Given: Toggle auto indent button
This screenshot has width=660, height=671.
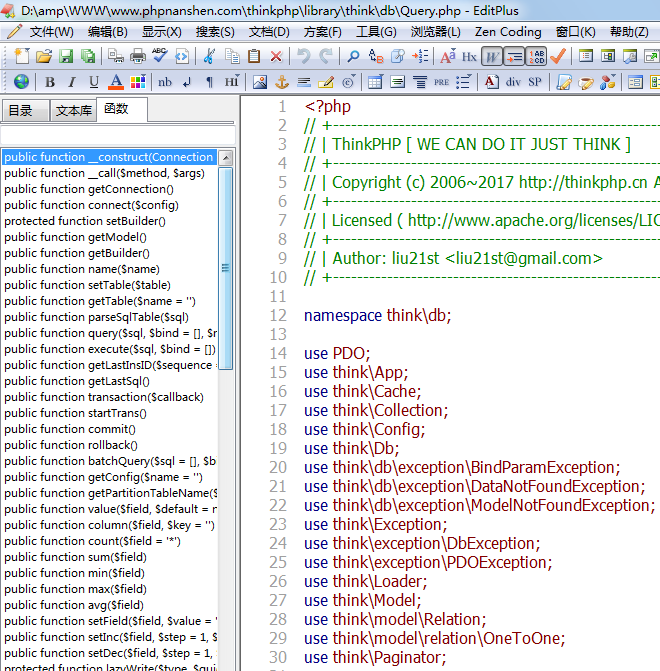Looking at the screenshot, I should [x=514, y=56].
